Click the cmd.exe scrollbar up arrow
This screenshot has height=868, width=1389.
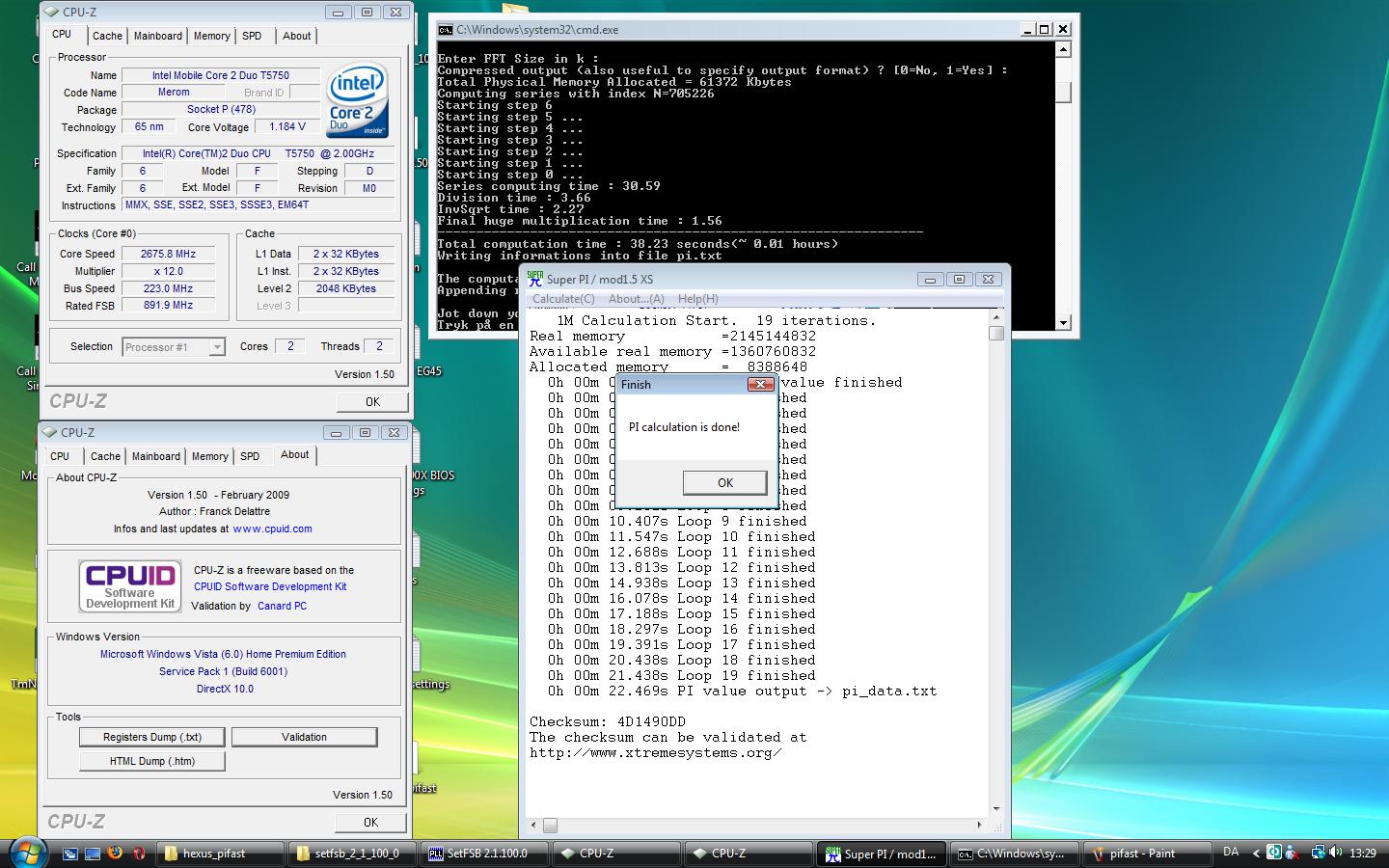(x=1063, y=49)
